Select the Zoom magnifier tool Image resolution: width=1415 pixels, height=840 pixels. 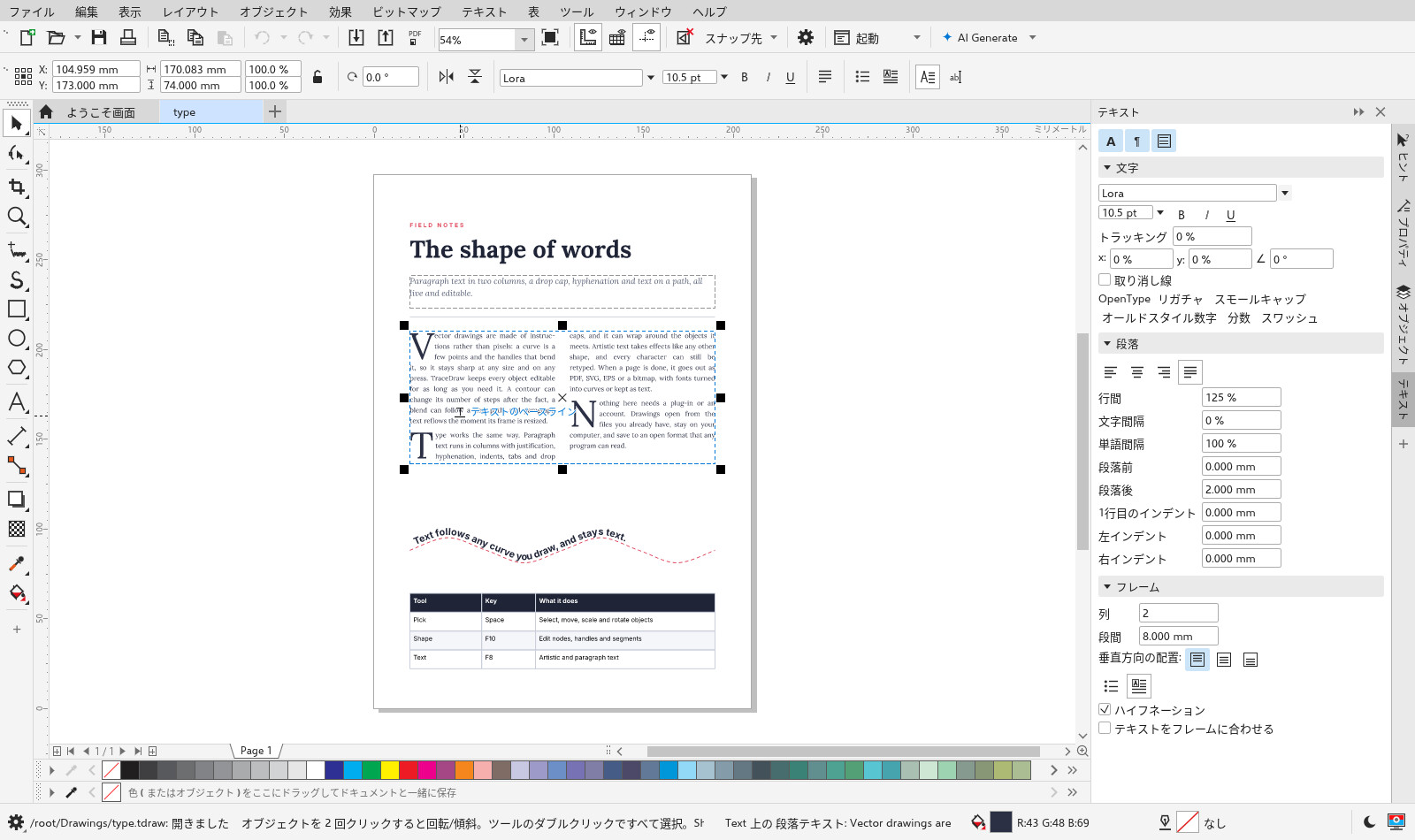[16, 217]
